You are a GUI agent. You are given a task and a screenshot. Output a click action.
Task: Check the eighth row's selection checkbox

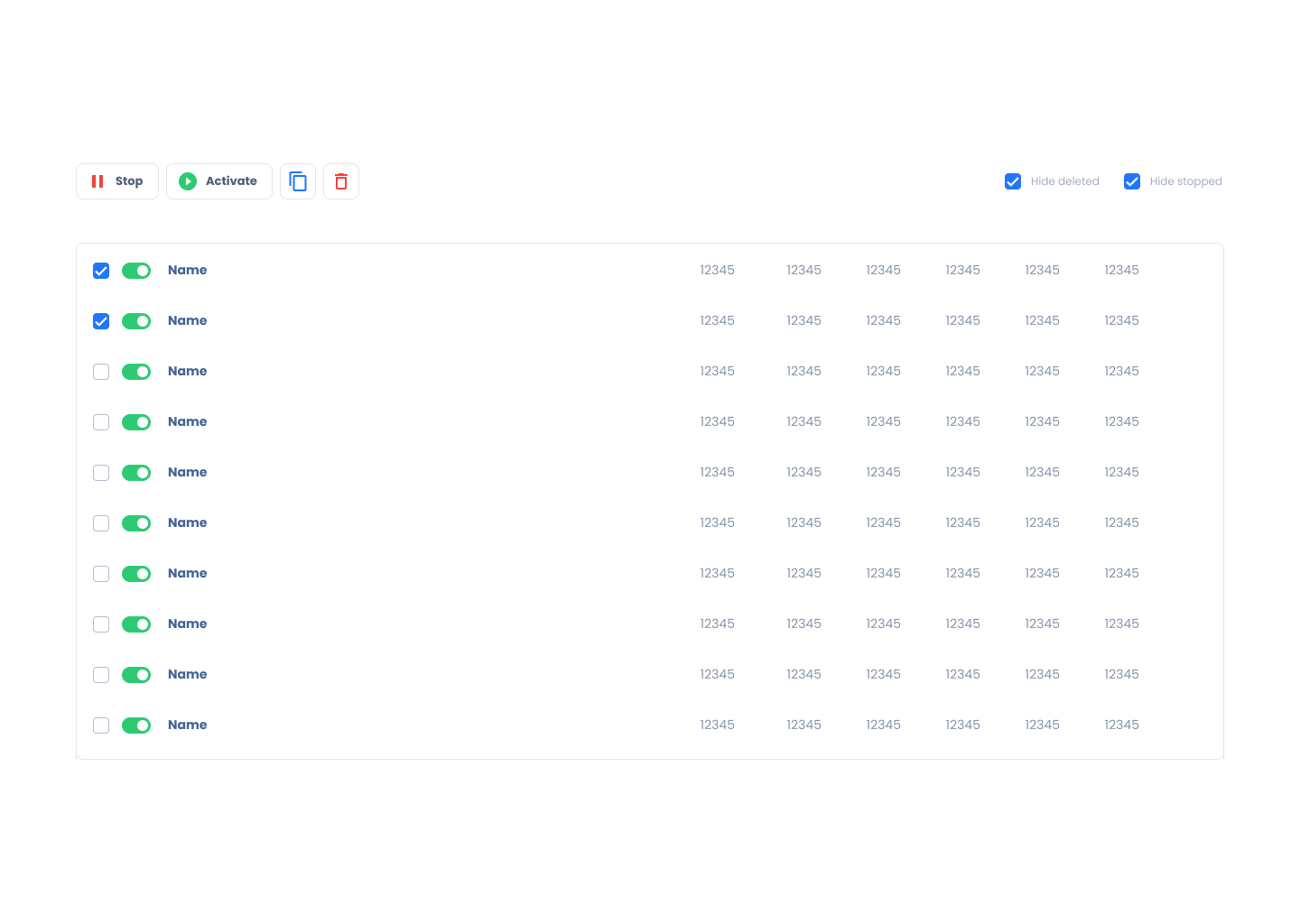[x=101, y=624]
